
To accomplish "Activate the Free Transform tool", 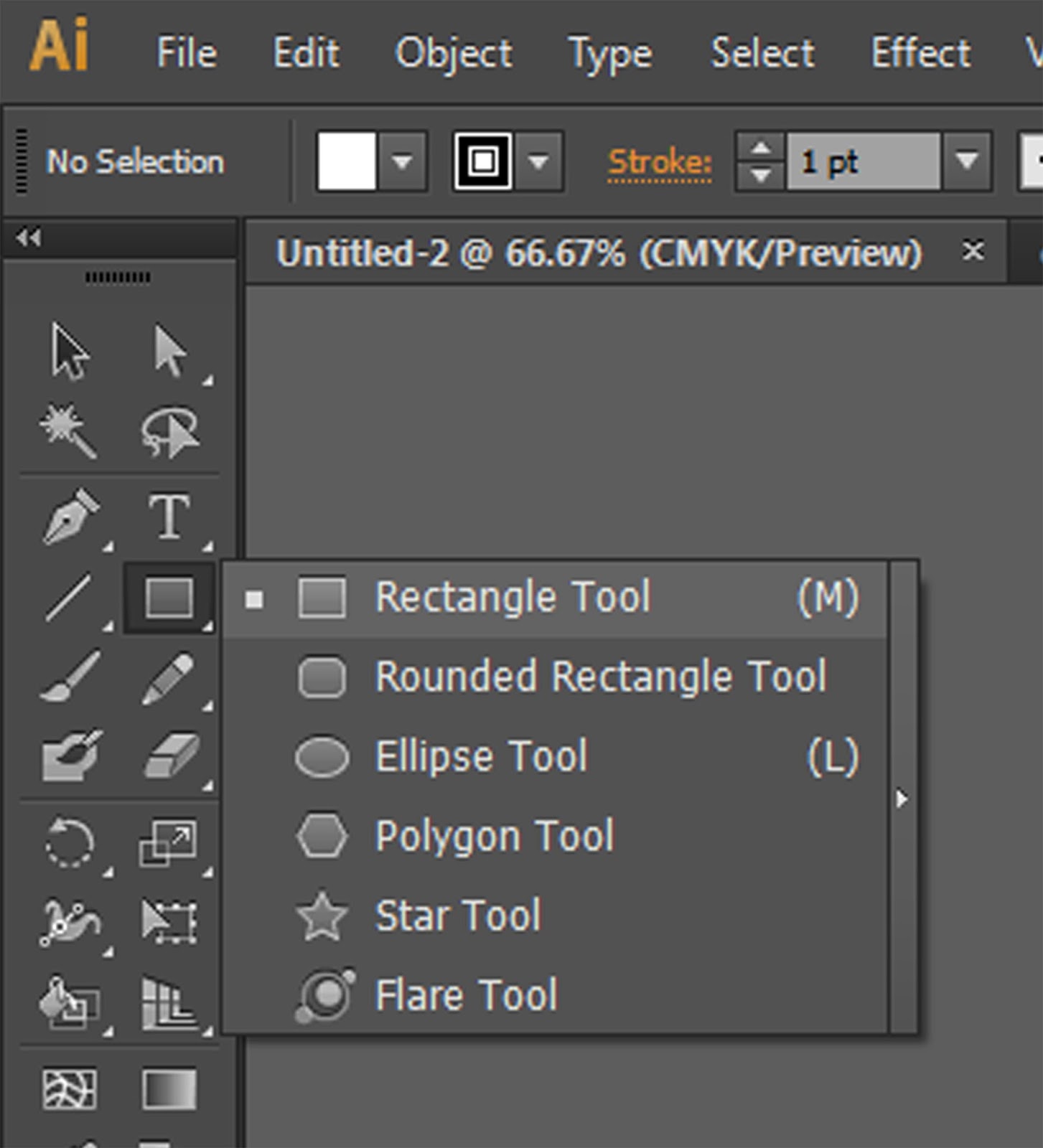I will coord(169,921).
